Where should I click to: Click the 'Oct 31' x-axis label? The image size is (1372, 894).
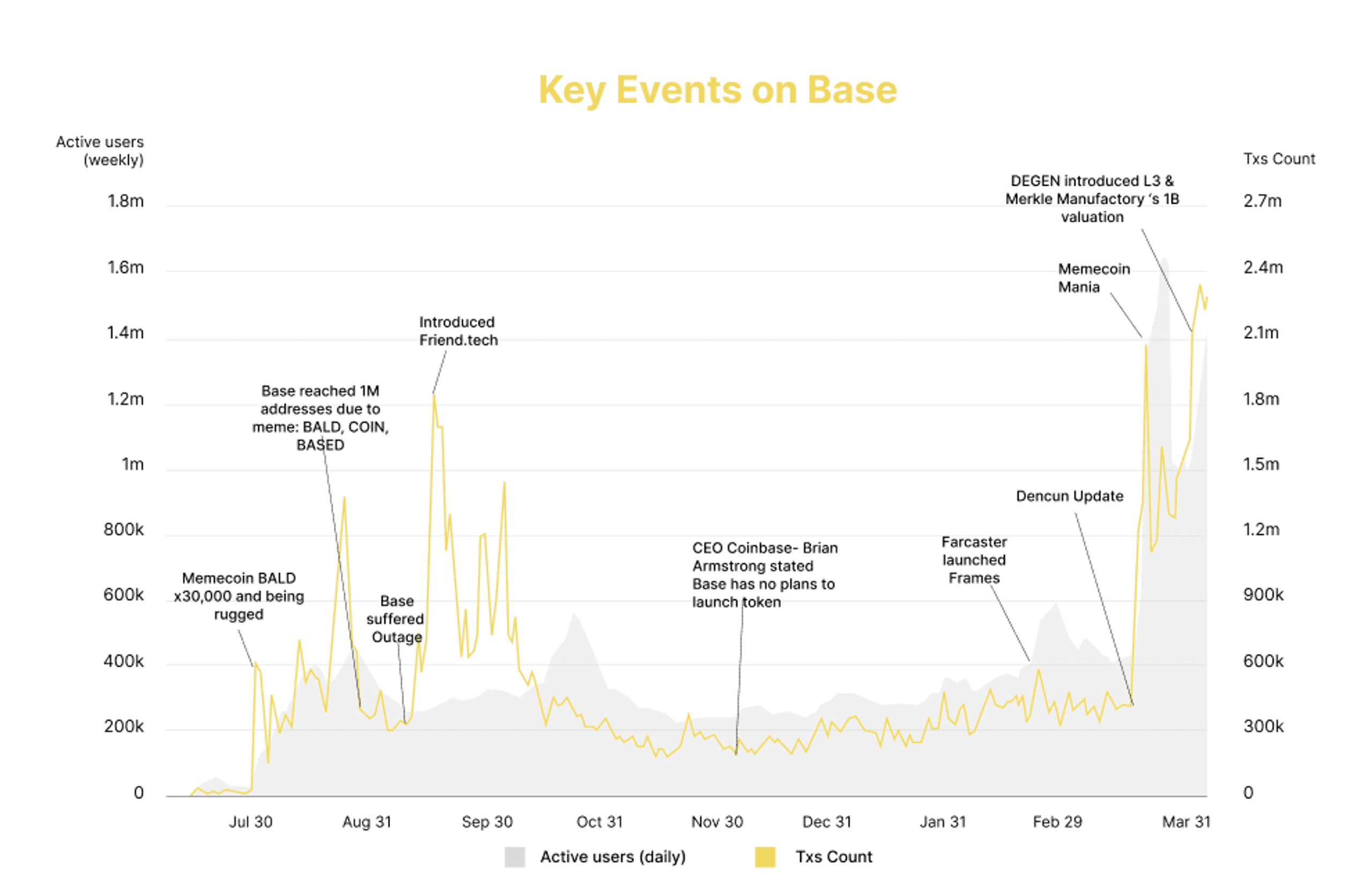tap(600, 821)
